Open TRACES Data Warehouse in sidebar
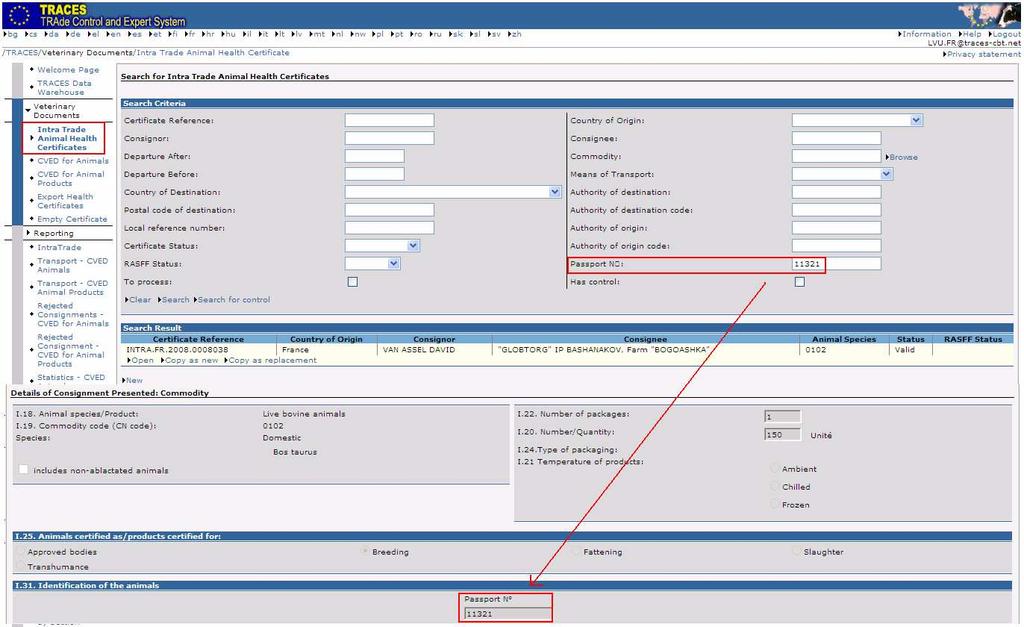 (64, 88)
